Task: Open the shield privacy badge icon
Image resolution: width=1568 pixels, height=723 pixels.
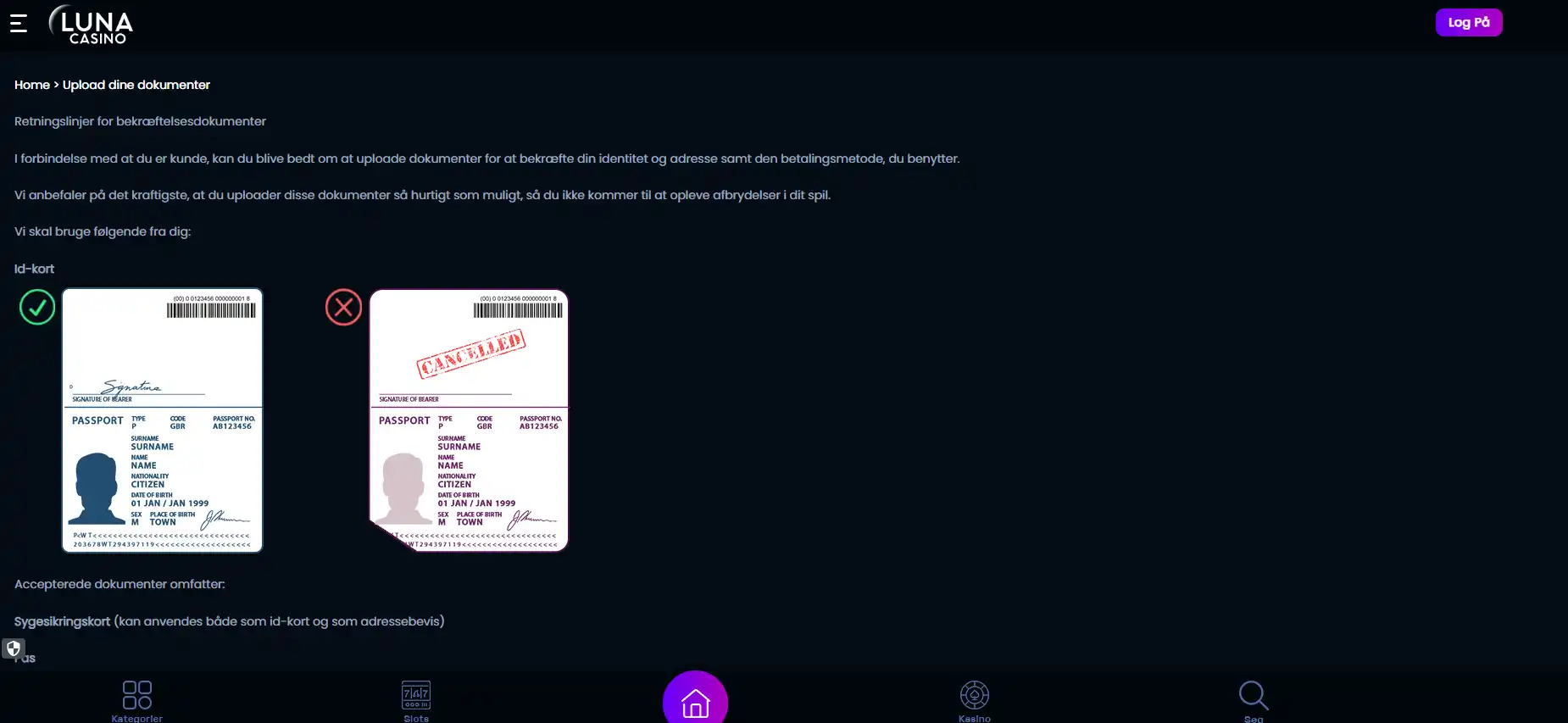Action: pyautogui.click(x=14, y=648)
